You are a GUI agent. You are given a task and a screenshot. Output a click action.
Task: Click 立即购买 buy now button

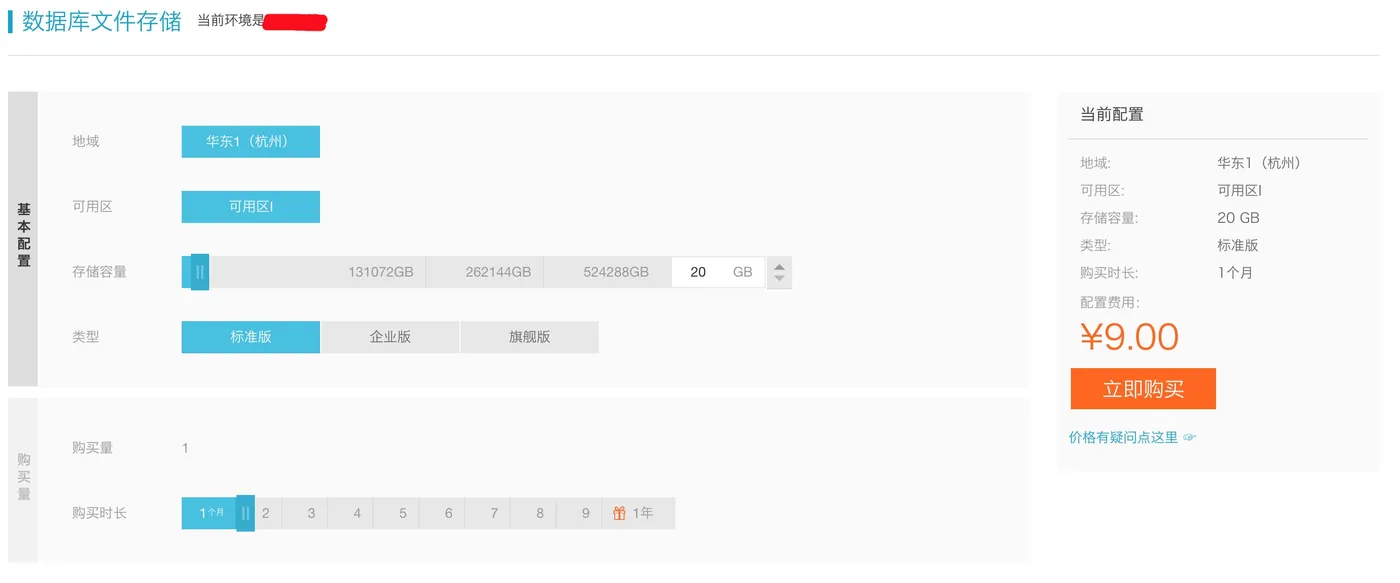[1143, 389]
